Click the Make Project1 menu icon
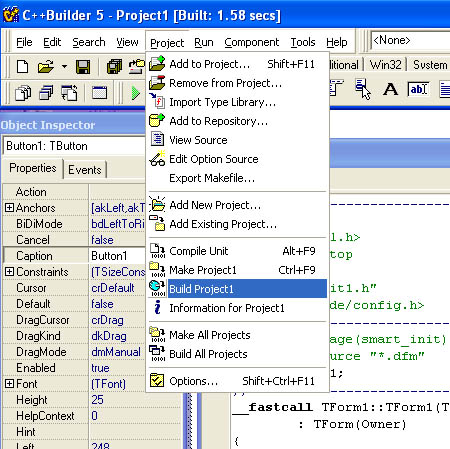Image resolution: width=450 pixels, height=449 pixels. tap(157, 270)
